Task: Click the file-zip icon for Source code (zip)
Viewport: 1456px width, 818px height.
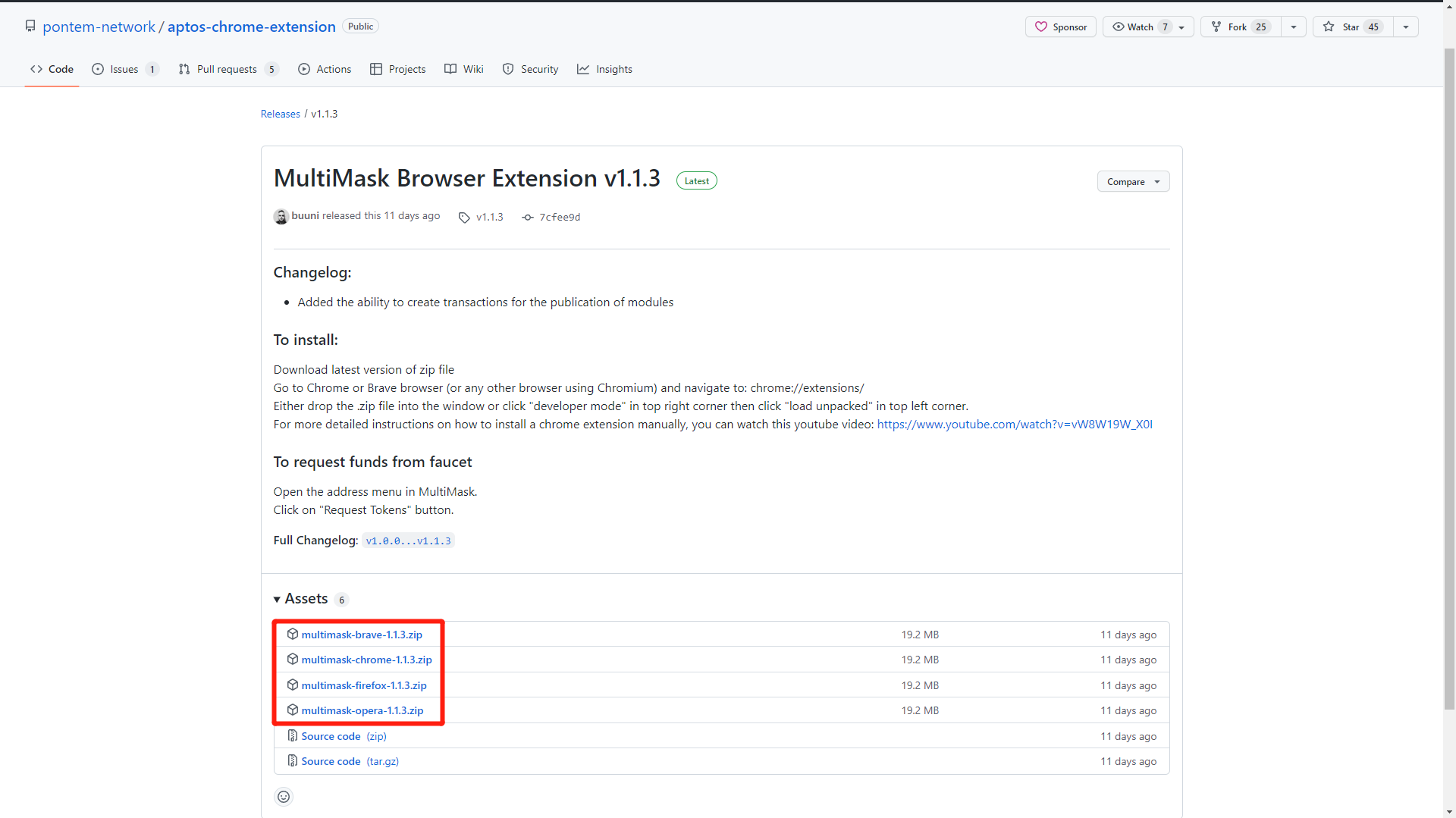Action: (292, 735)
